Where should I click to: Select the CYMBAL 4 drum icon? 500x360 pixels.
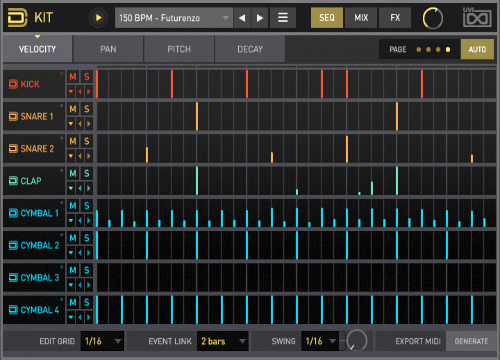[13, 310]
